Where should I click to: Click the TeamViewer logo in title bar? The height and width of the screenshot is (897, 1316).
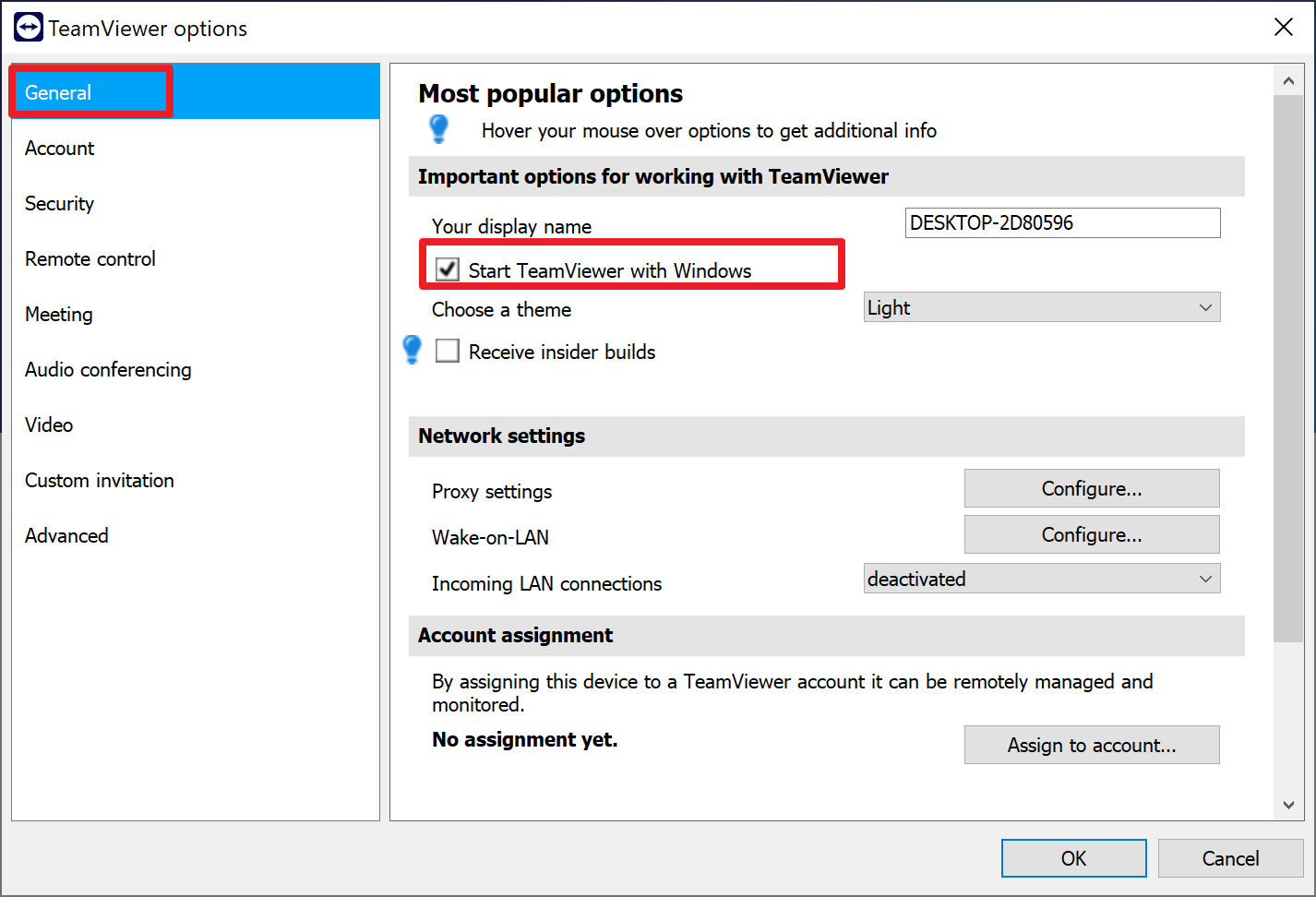[x=29, y=28]
